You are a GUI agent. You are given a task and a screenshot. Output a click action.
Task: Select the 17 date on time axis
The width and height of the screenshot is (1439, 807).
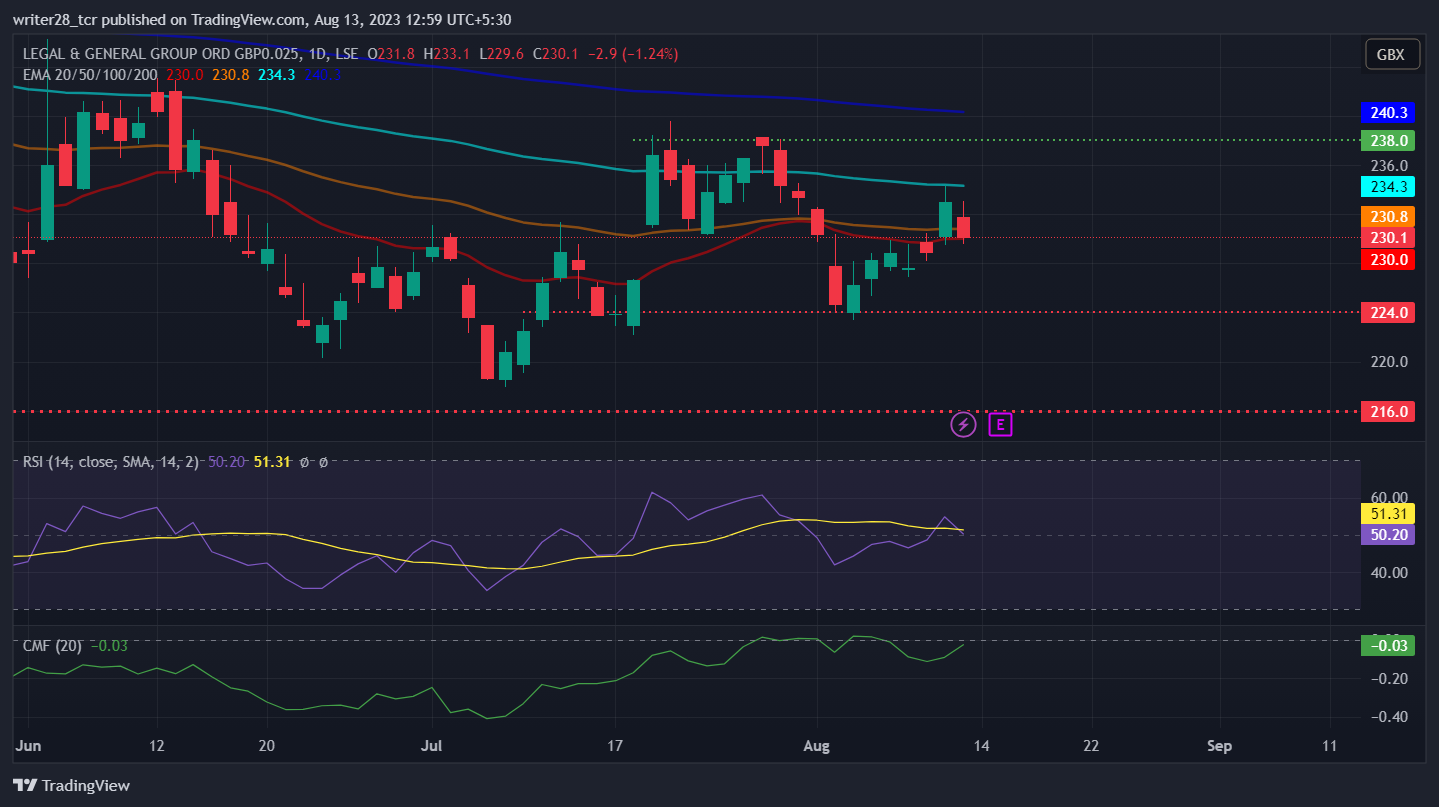[615, 746]
